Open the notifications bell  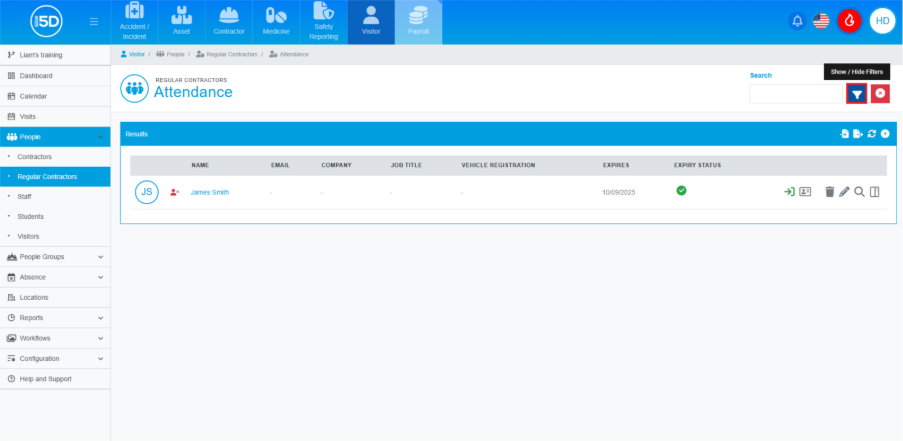coord(797,21)
